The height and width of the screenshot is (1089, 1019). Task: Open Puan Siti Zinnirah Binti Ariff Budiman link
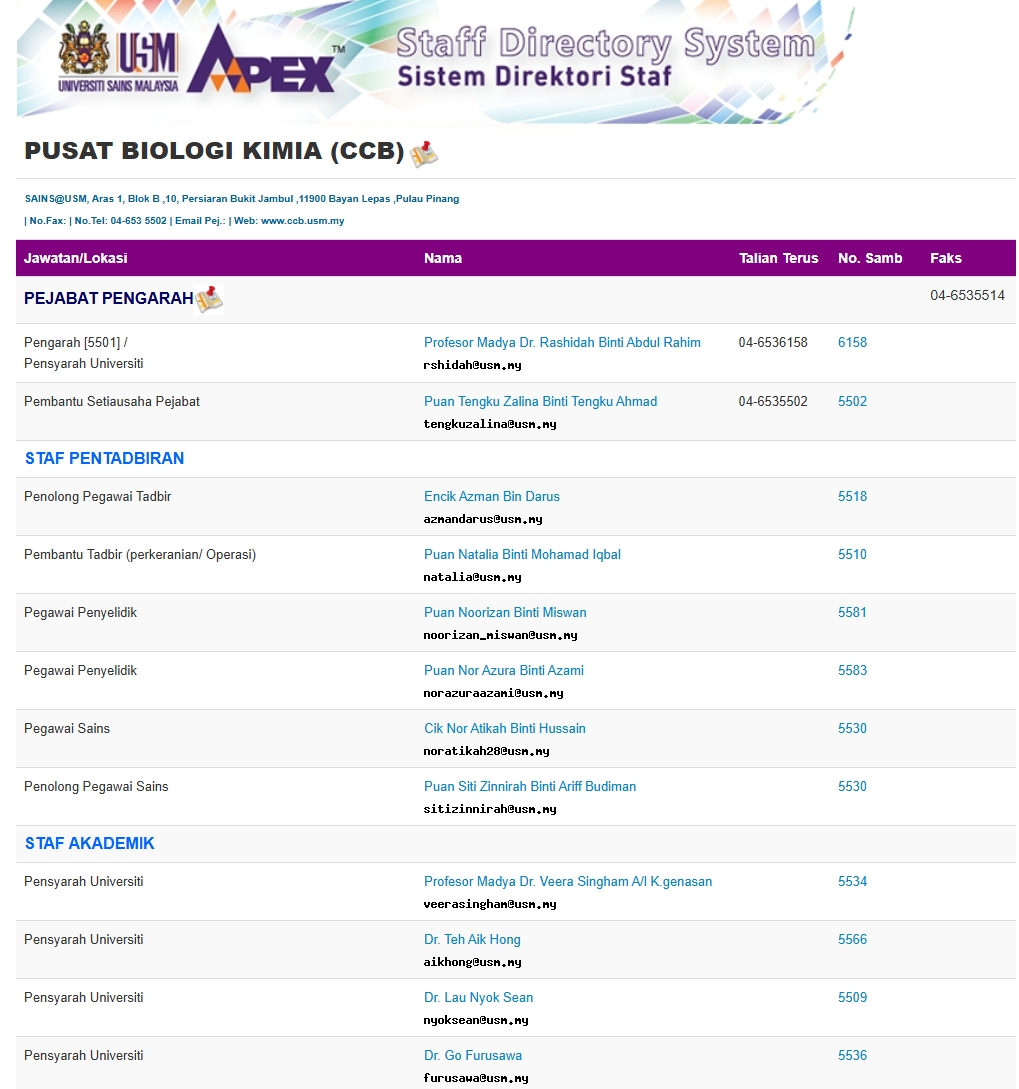pos(530,786)
